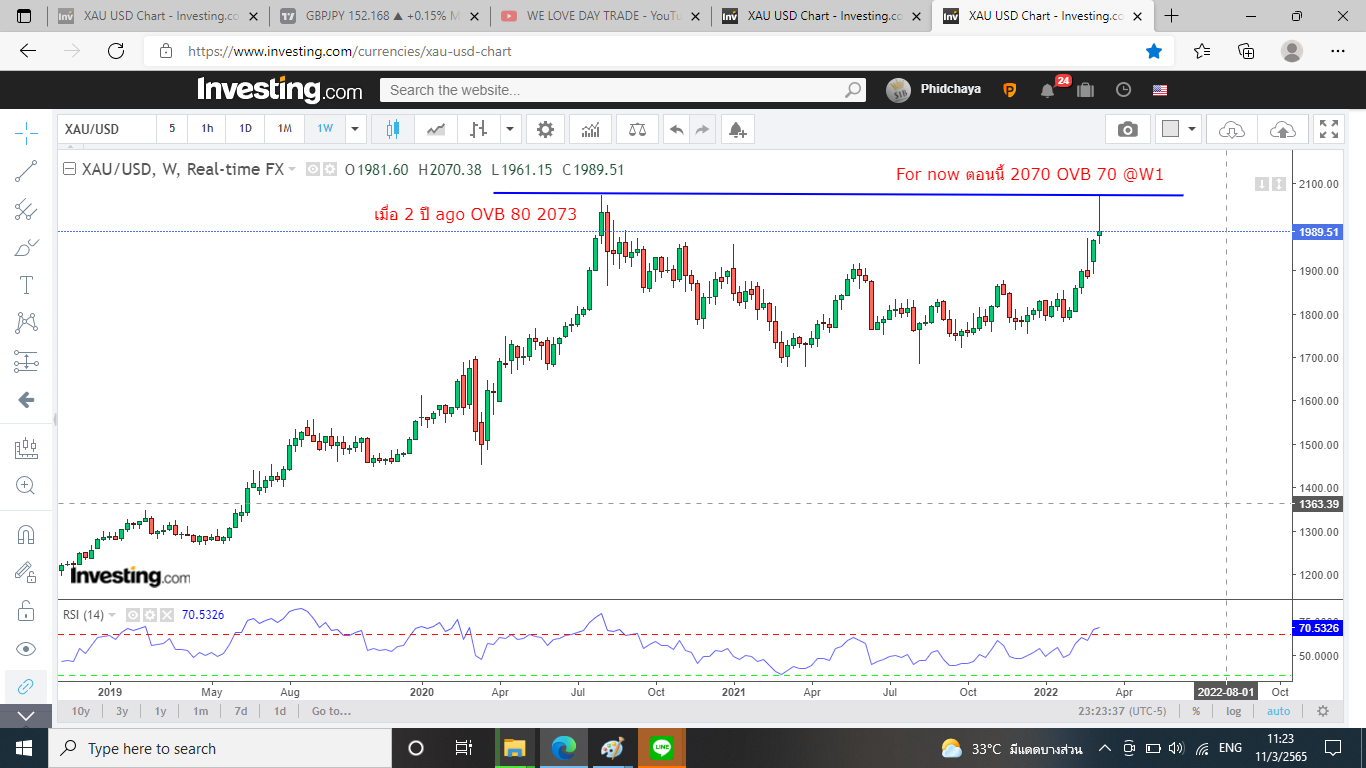Open the Investing Pro orange icon

coord(1010,89)
